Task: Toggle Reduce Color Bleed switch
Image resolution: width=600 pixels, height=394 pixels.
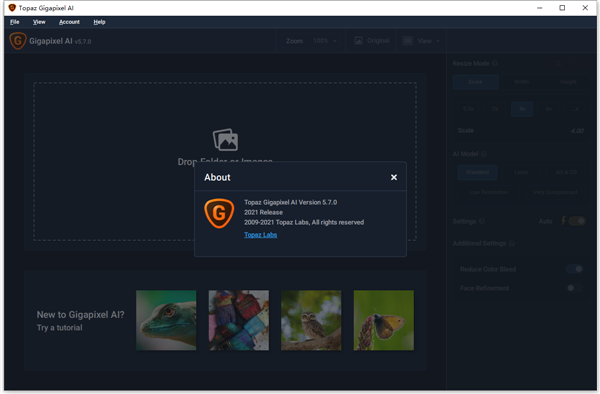Action: click(x=575, y=269)
